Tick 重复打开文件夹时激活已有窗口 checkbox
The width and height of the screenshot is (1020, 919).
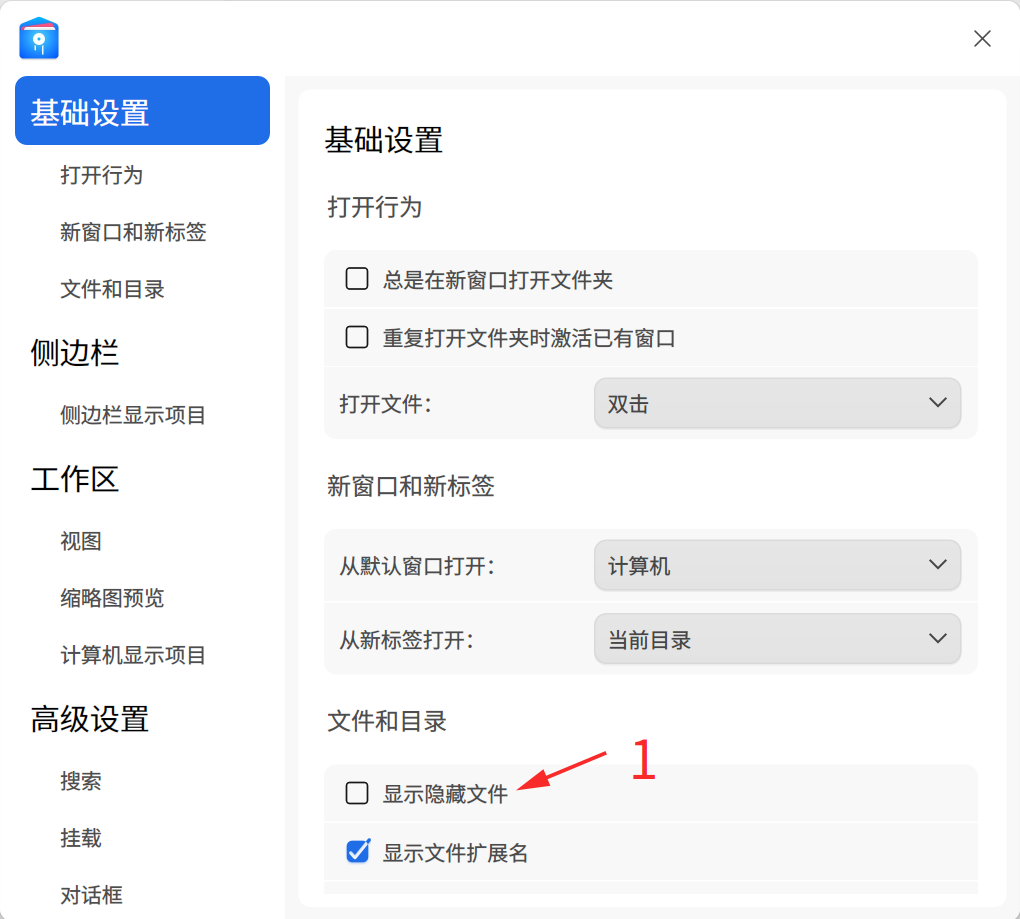coord(356,338)
